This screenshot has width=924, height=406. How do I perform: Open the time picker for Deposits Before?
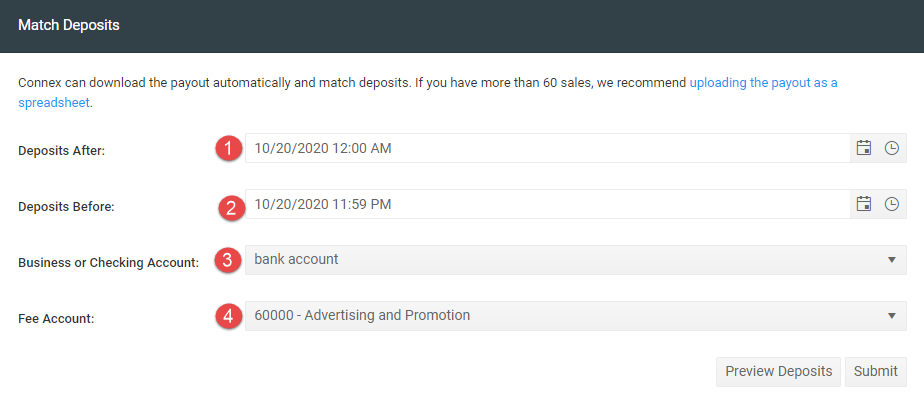[892, 204]
